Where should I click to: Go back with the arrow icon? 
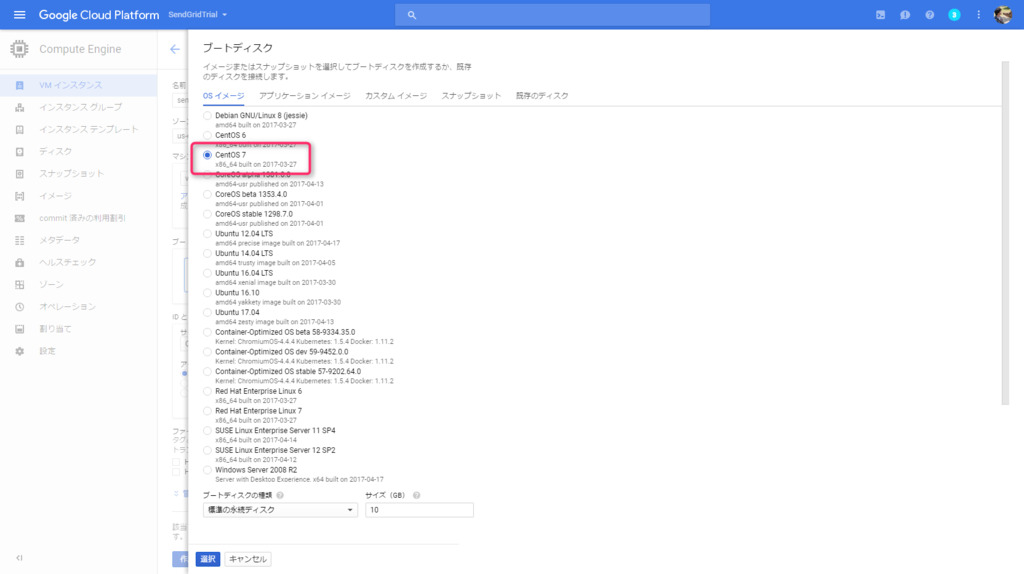click(174, 49)
